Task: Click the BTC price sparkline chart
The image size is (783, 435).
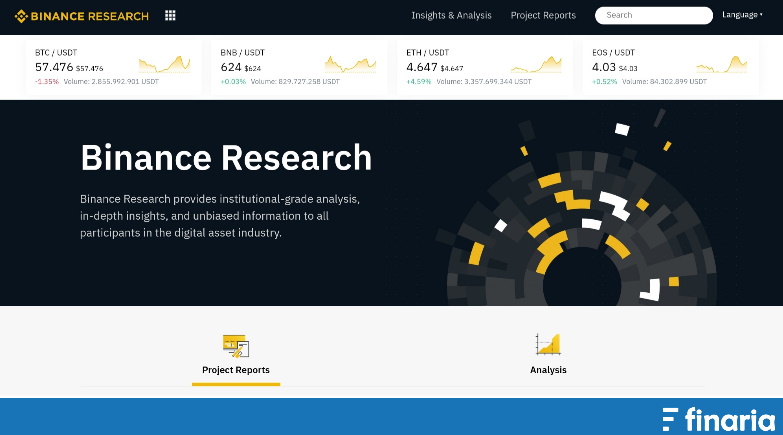Action: (x=164, y=64)
